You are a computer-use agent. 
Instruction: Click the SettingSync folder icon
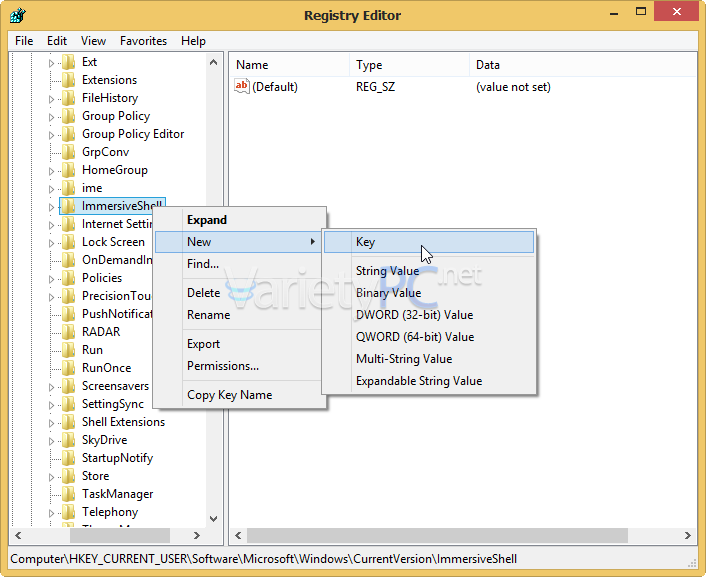[68, 404]
